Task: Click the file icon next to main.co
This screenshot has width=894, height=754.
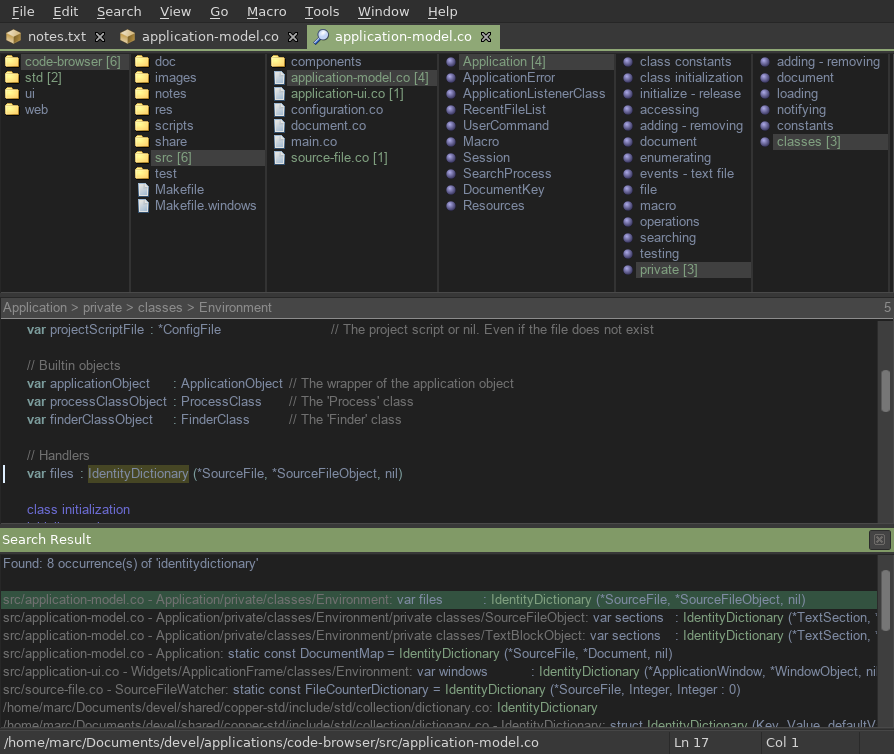Action: (x=279, y=141)
